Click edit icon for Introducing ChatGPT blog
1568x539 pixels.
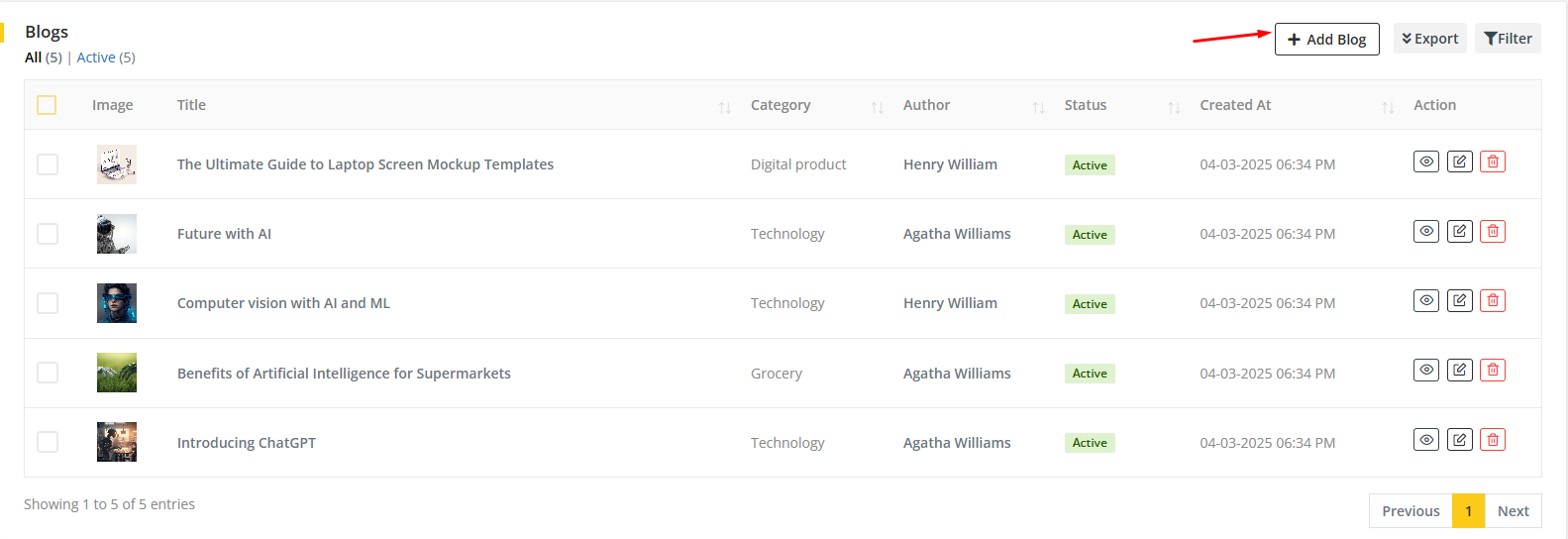pos(1459,440)
